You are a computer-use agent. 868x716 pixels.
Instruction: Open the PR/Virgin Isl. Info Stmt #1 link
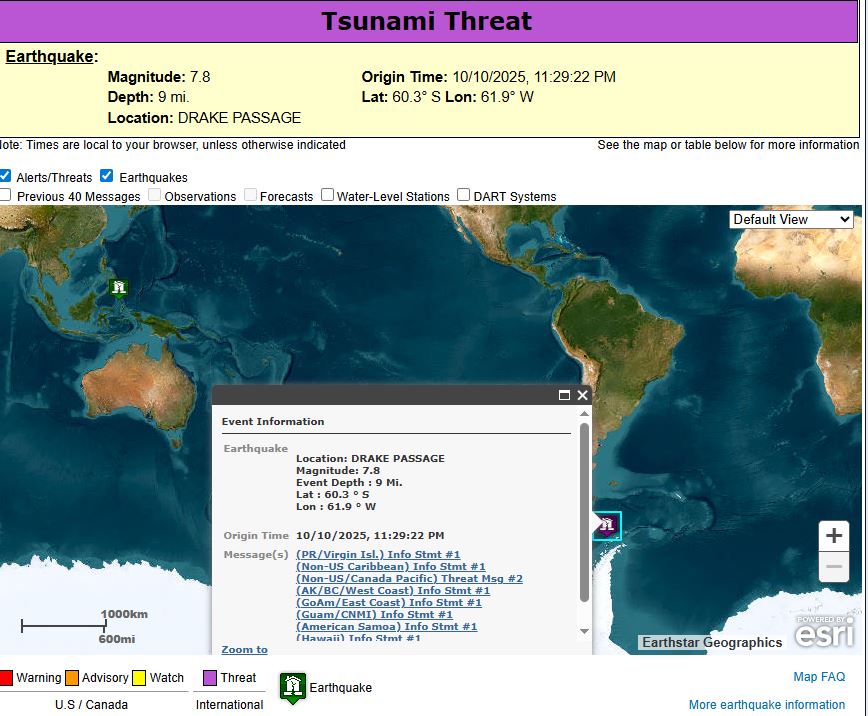(378, 555)
